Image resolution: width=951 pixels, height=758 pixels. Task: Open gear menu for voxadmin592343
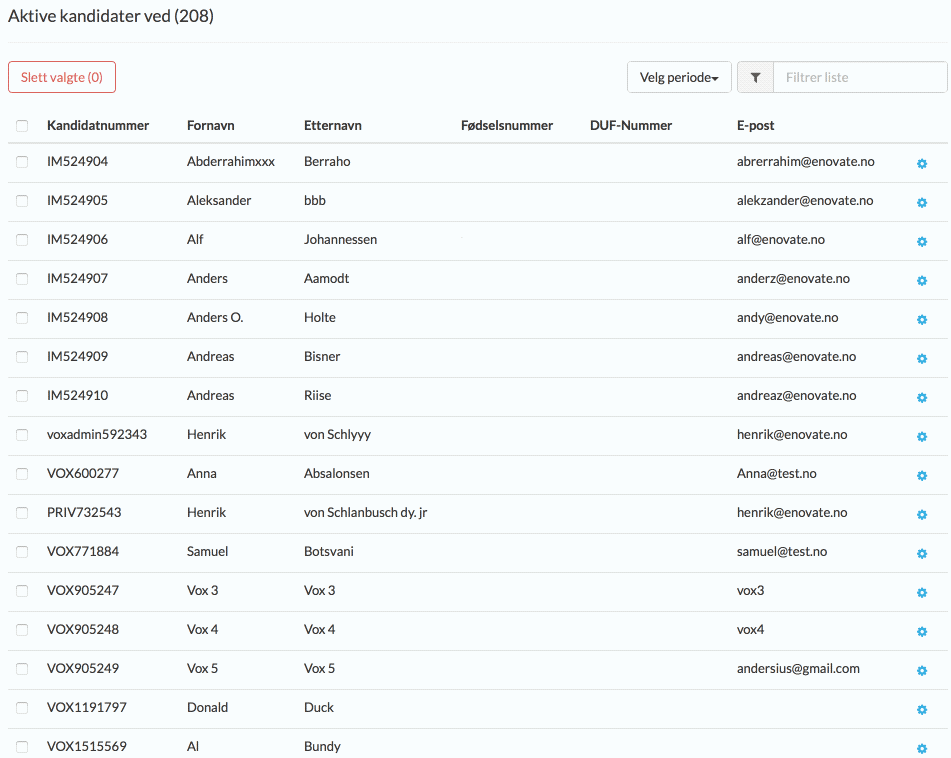click(x=922, y=436)
